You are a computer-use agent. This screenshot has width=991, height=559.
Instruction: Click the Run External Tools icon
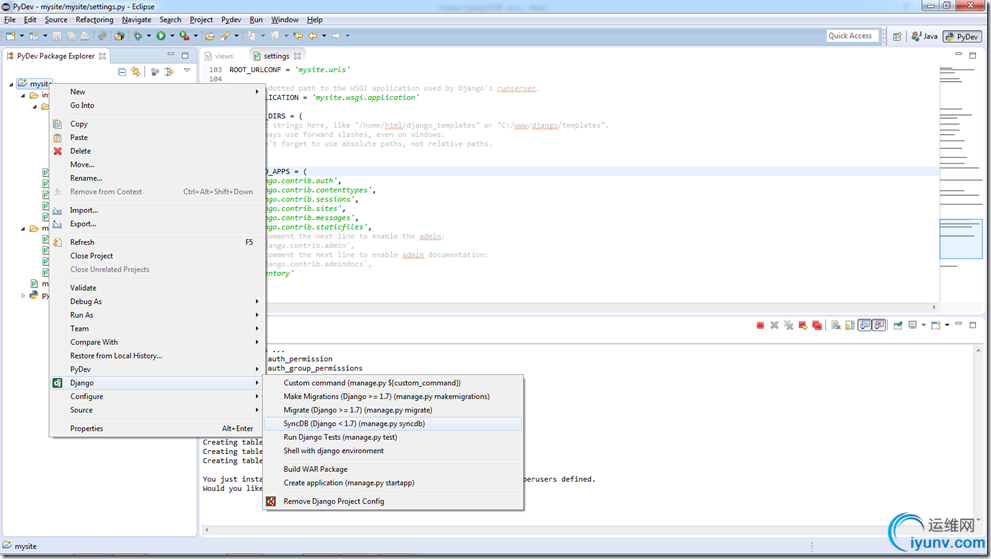pyautogui.click(x=185, y=36)
